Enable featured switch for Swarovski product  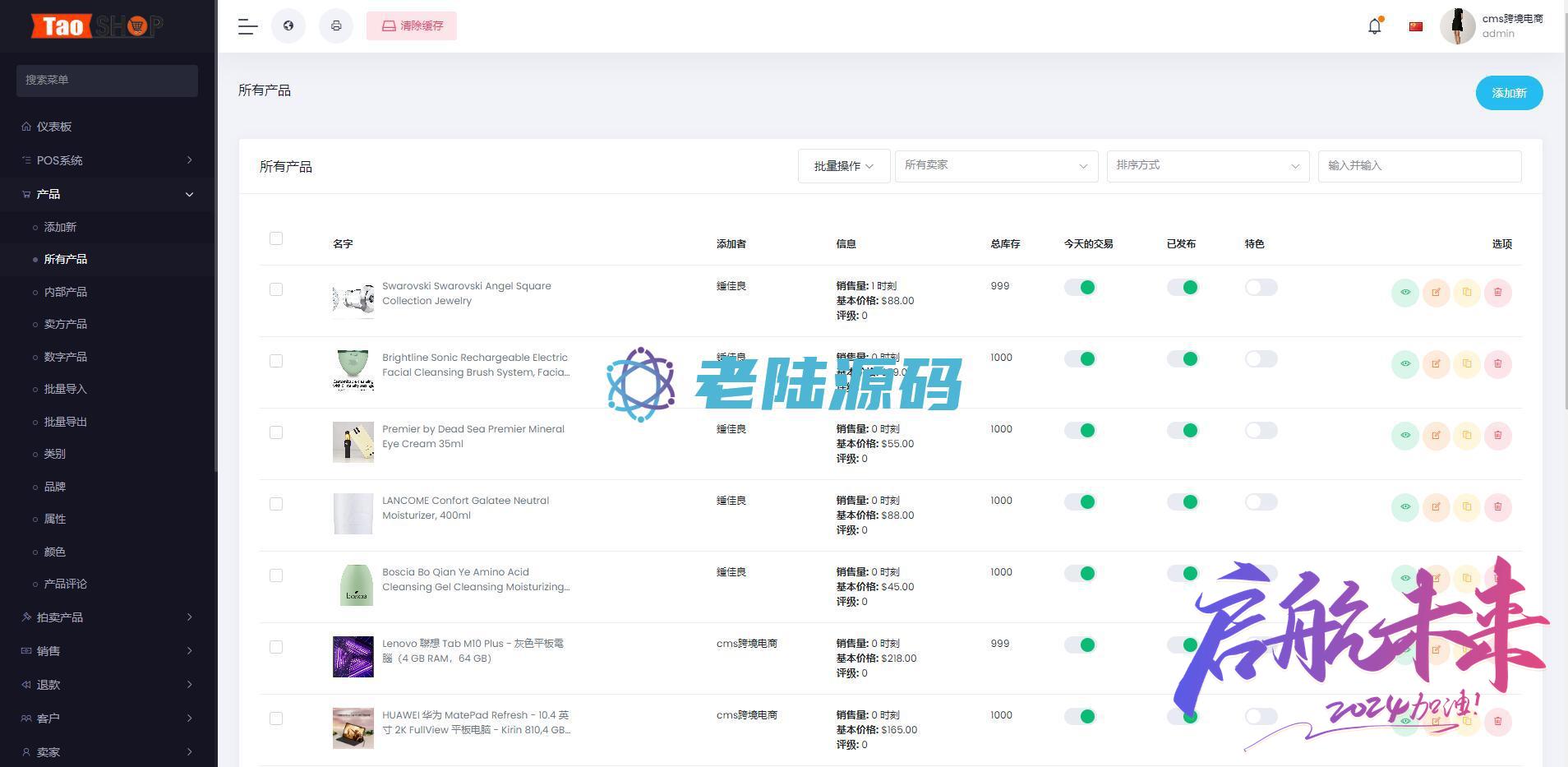[x=1261, y=287]
